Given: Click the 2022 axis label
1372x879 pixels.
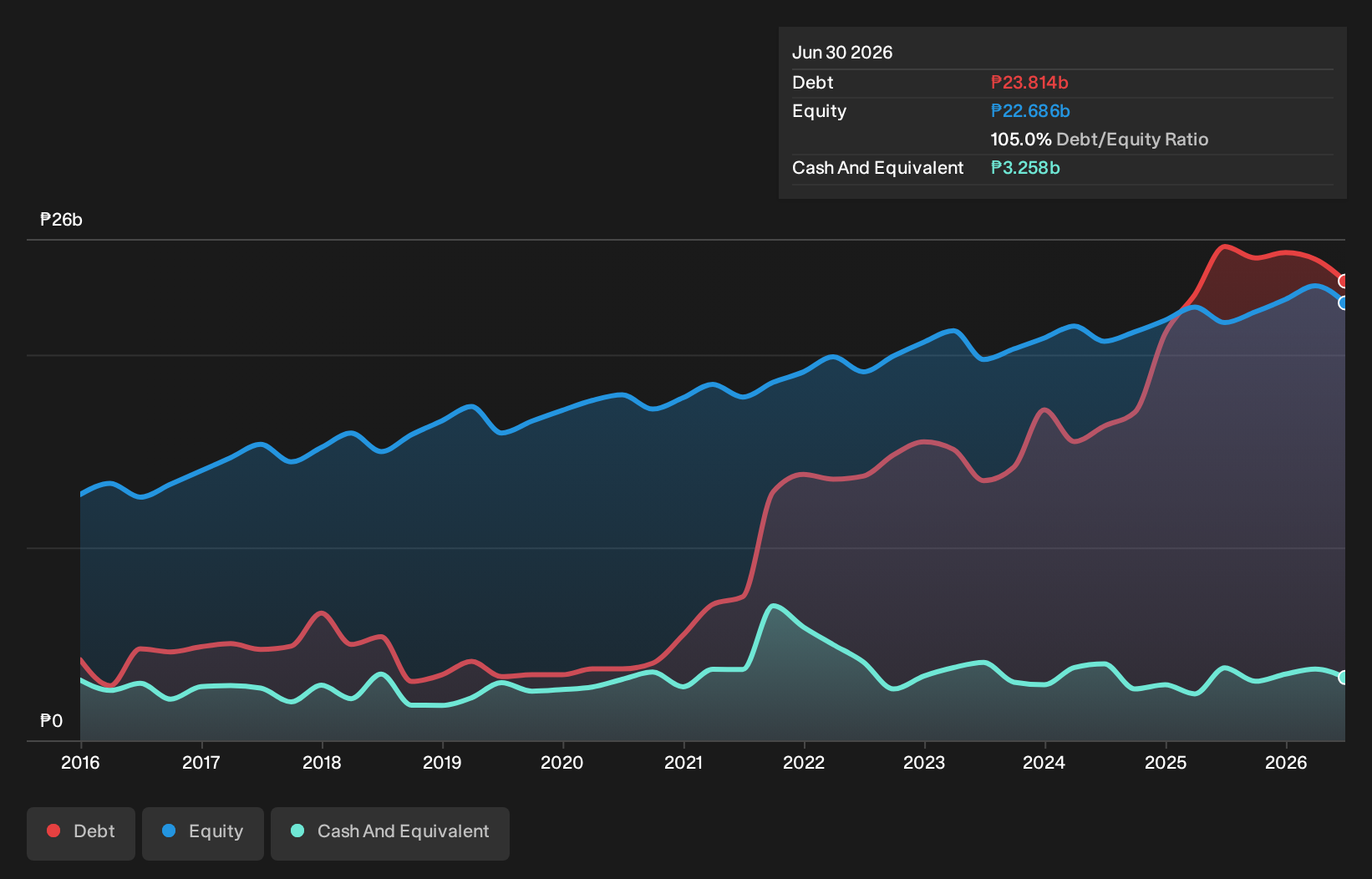Looking at the screenshot, I should [804, 762].
